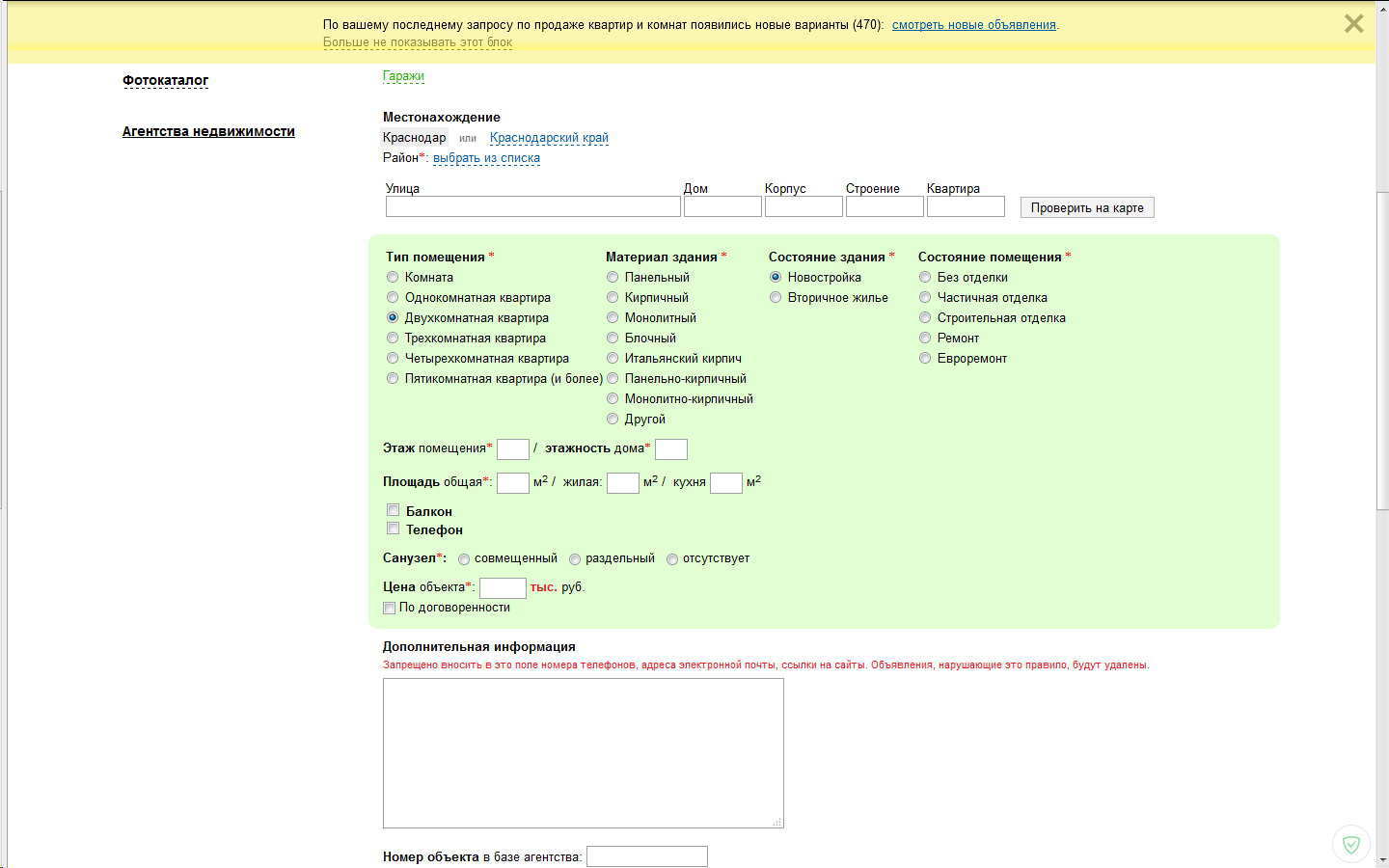Choose Монолитный building material
This screenshot has height=868, width=1389.
point(613,317)
